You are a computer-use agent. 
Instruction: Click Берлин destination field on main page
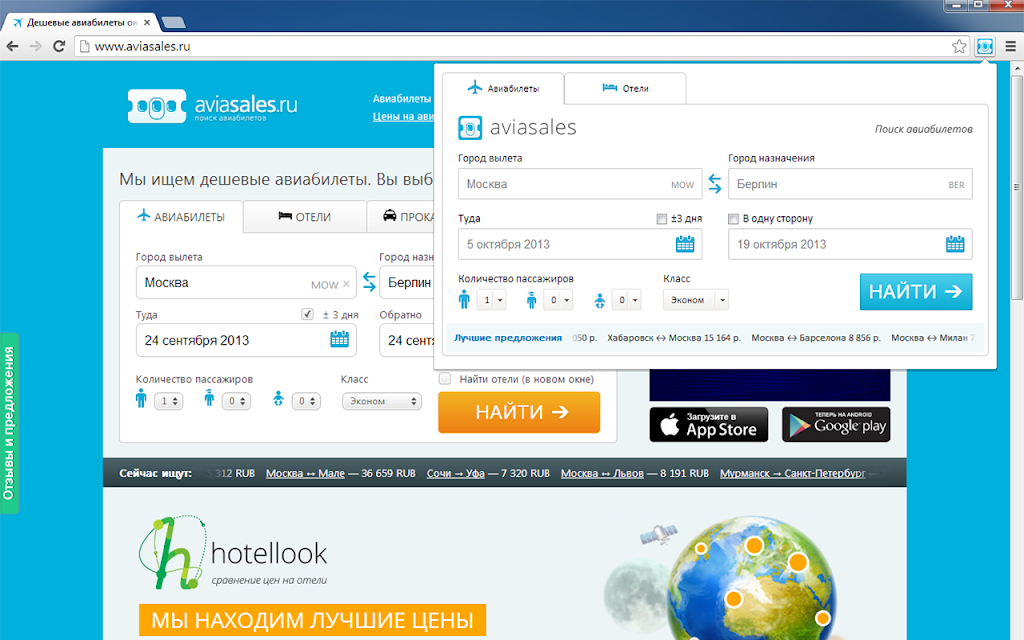tap(407, 283)
